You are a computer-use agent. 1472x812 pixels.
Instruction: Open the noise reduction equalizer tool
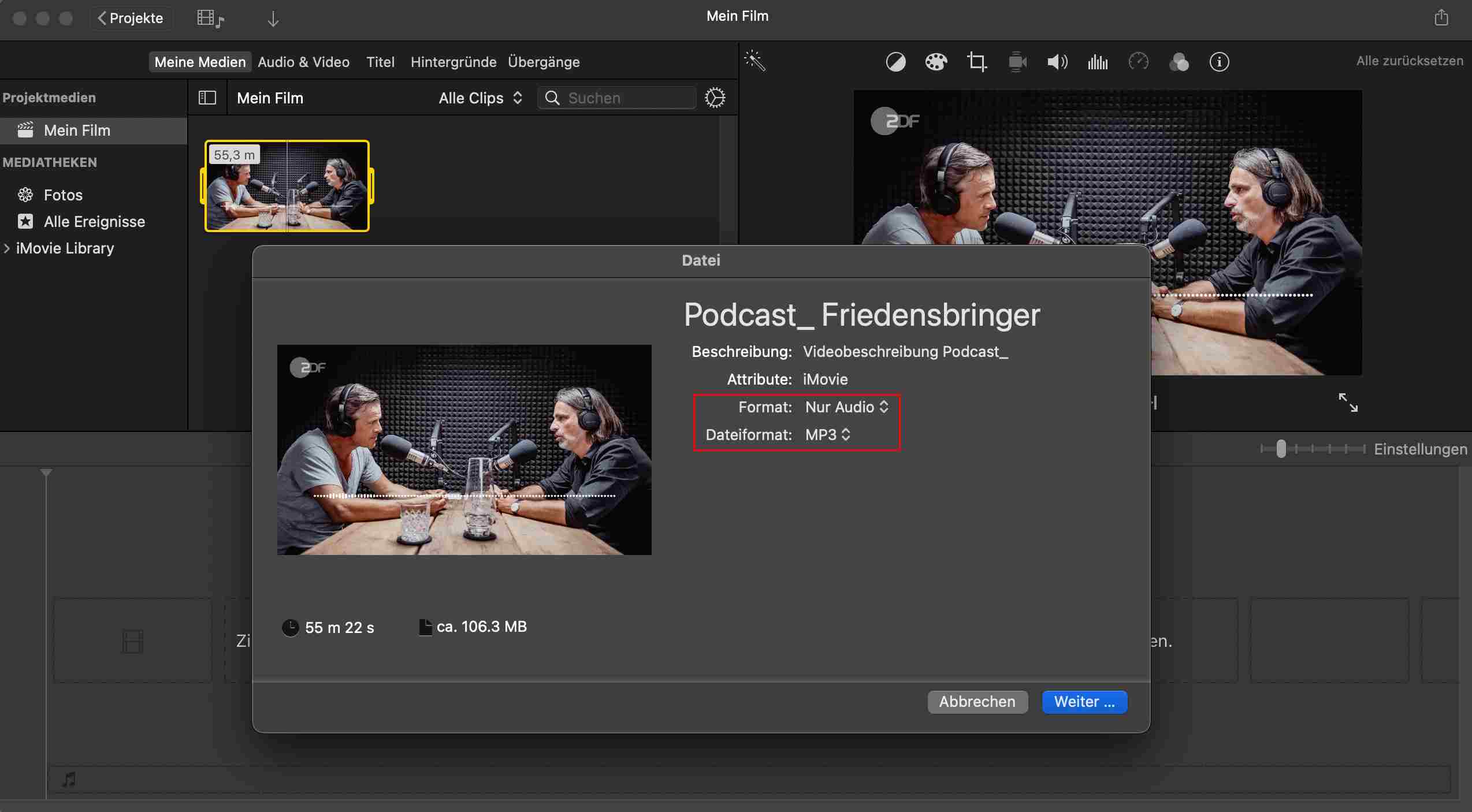1098,62
